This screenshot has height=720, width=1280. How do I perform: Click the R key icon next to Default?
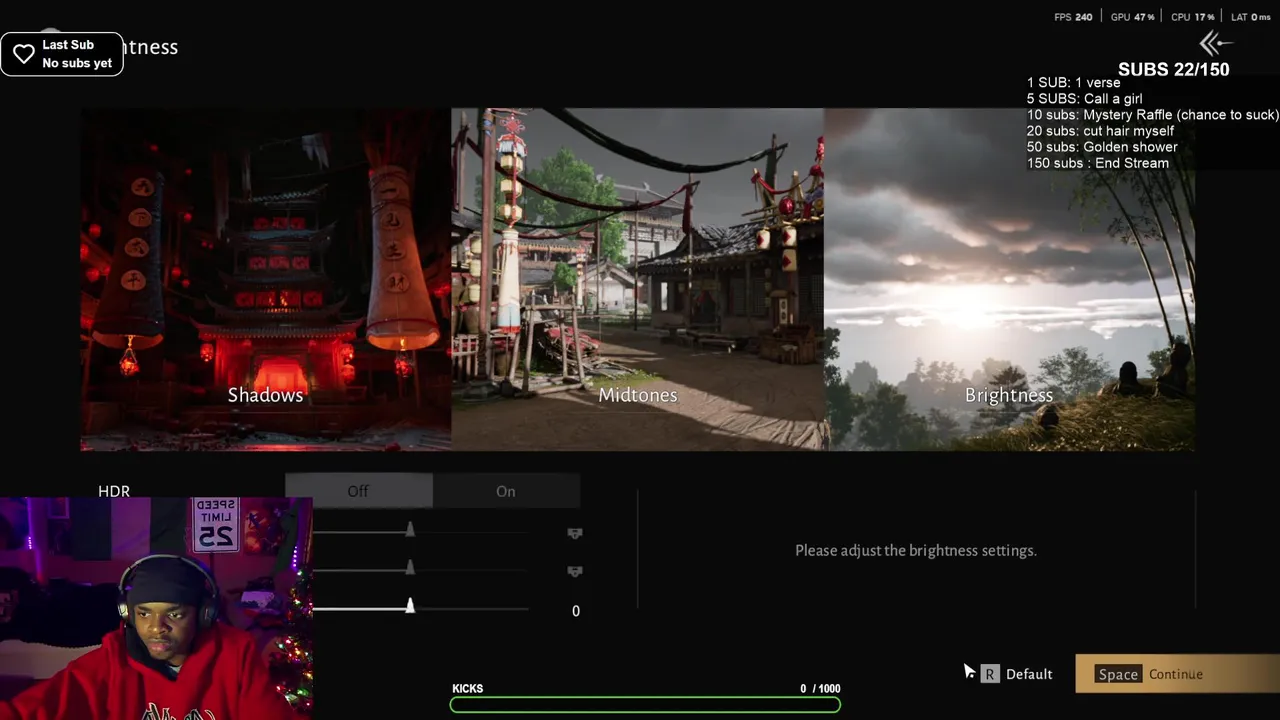pos(989,674)
